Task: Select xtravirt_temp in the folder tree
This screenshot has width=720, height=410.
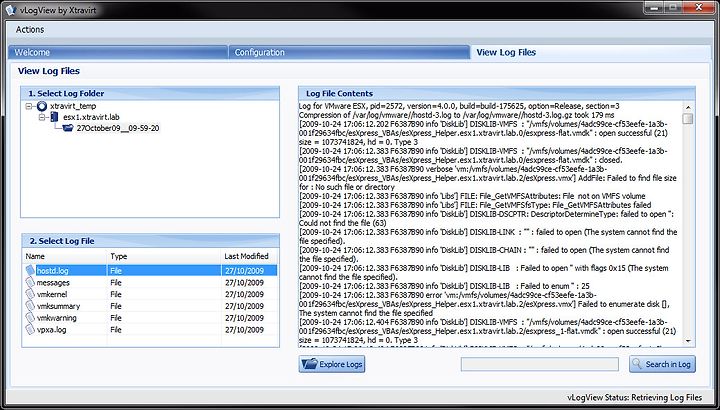Action: tap(73, 106)
